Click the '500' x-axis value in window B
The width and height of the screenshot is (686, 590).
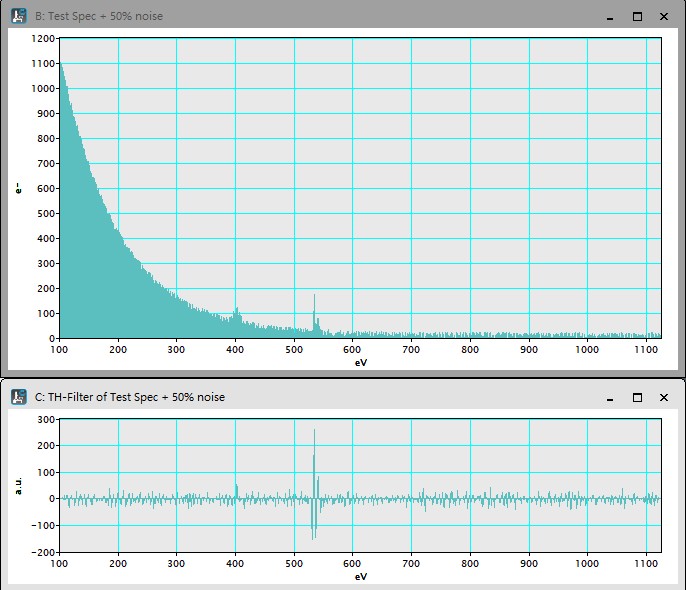294,349
